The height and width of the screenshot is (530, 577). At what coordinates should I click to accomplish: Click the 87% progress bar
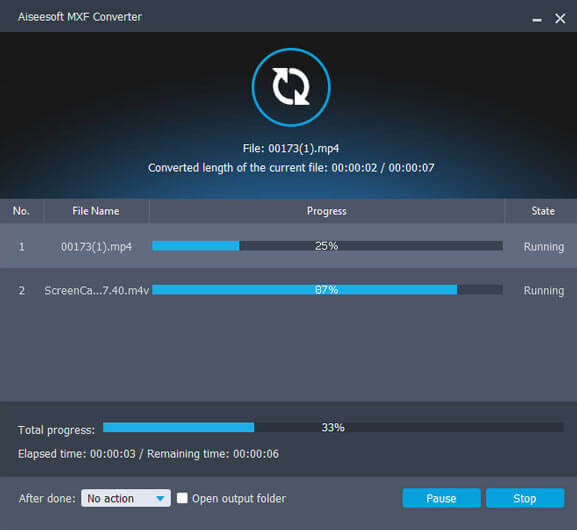point(327,290)
